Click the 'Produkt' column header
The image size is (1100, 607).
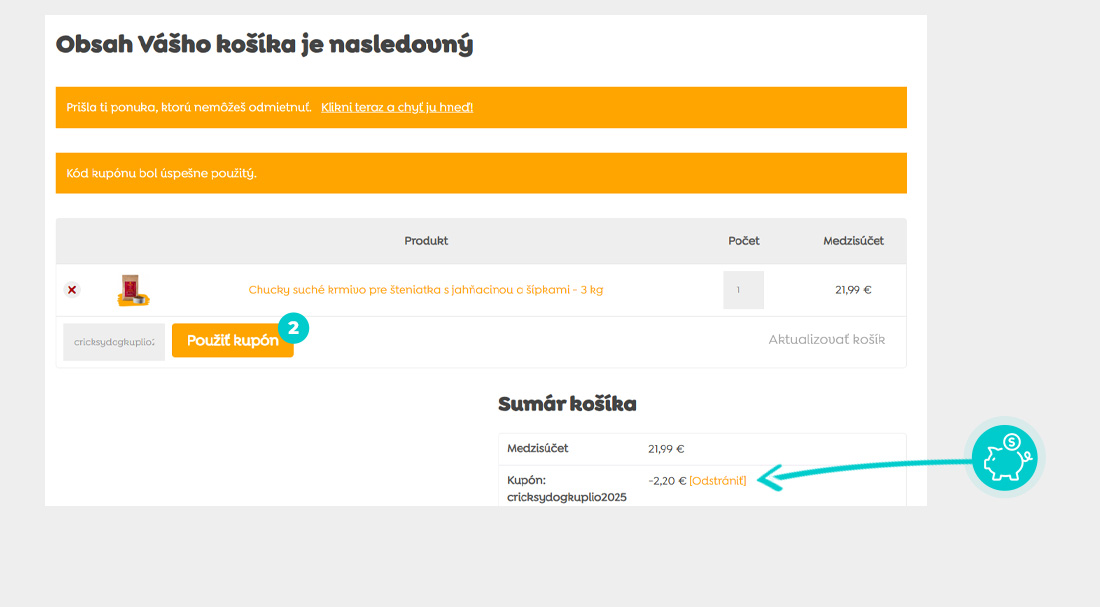(426, 241)
